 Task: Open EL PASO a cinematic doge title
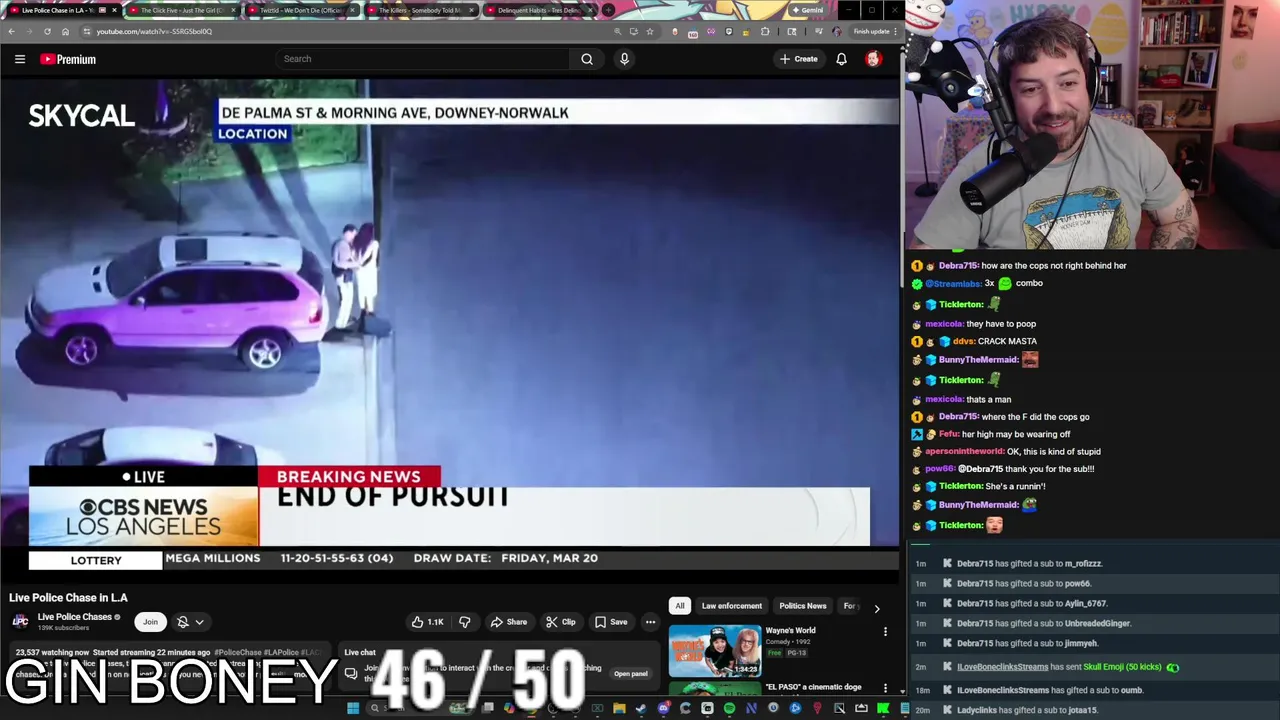813,687
